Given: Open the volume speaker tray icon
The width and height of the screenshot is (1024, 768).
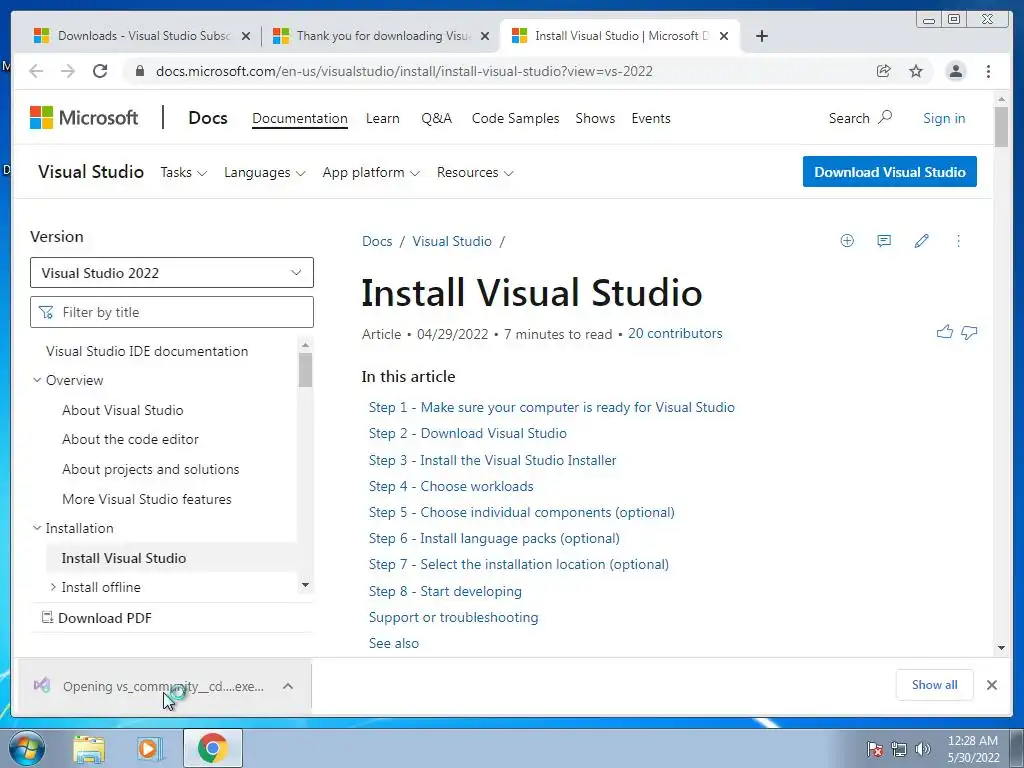Looking at the screenshot, I should (x=923, y=749).
